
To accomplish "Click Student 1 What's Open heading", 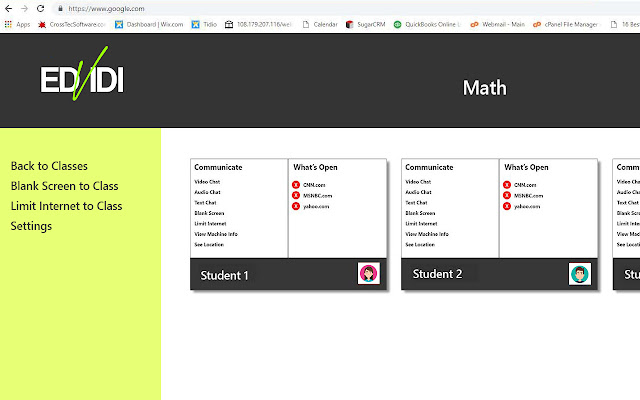I will (x=315, y=167).
